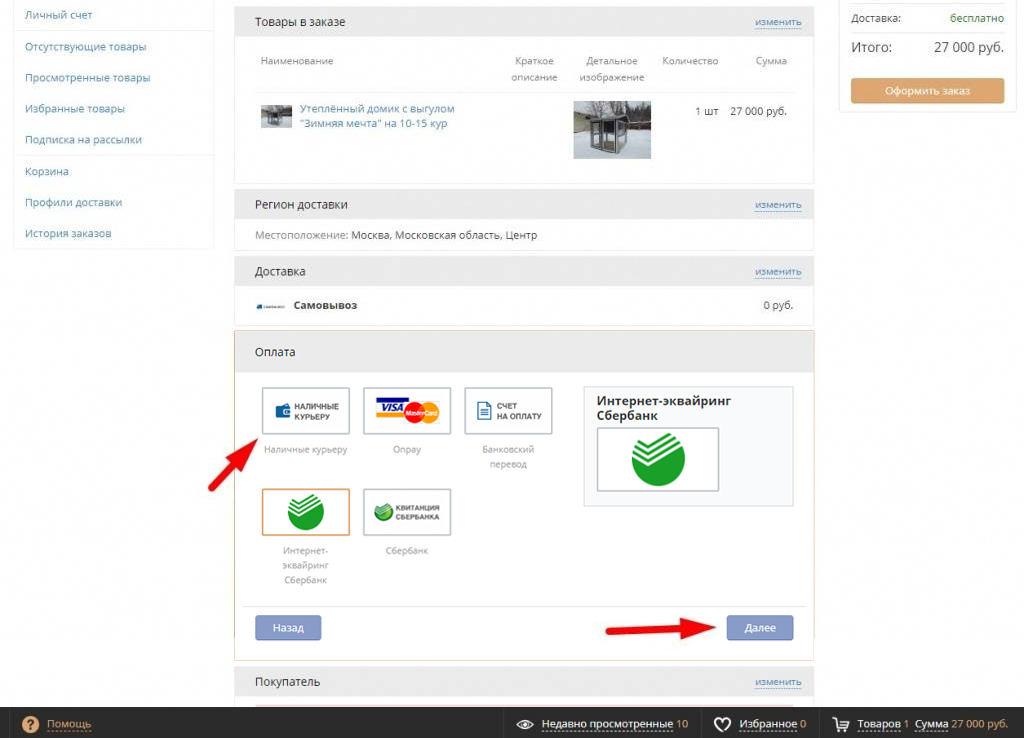Viewport: 1024px width, 738px height.
Task: Change the delivery method section
Action: 778,272
